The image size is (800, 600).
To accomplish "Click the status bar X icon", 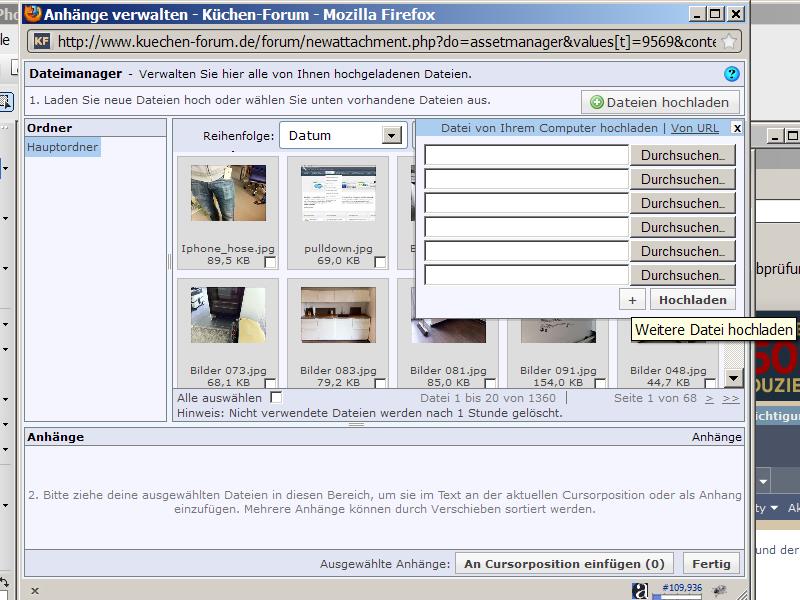I will tap(35, 590).
